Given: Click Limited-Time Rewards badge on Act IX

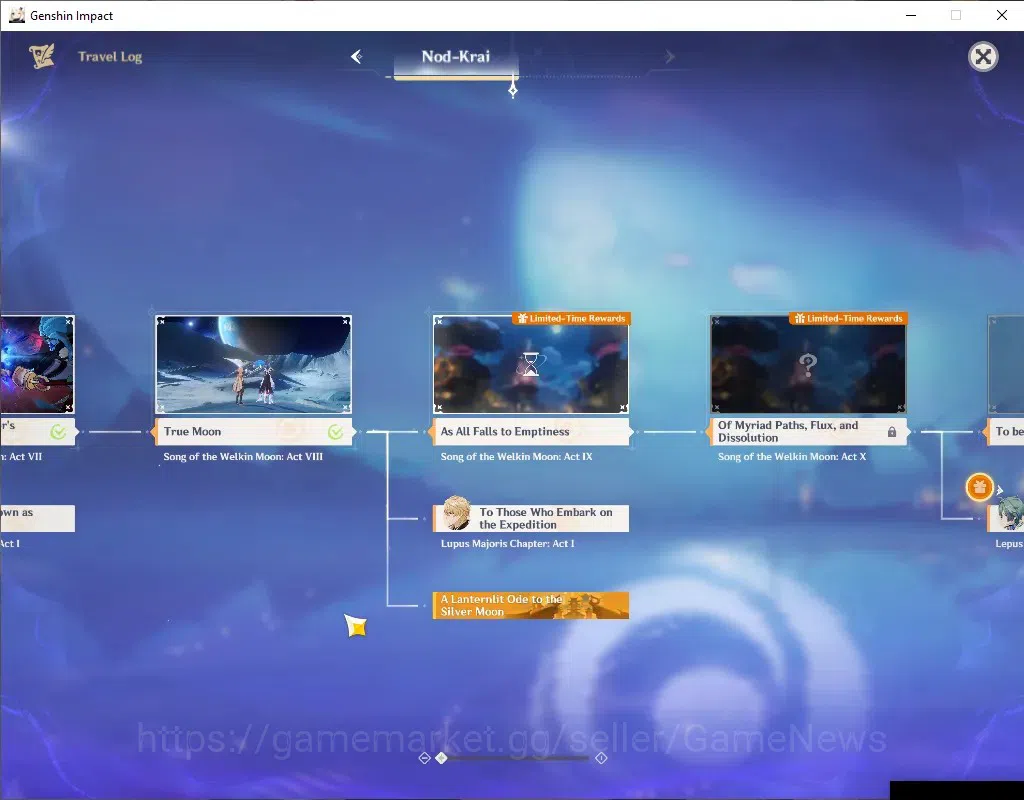Looking at the screenshot, I should click(x=571, y=319).
